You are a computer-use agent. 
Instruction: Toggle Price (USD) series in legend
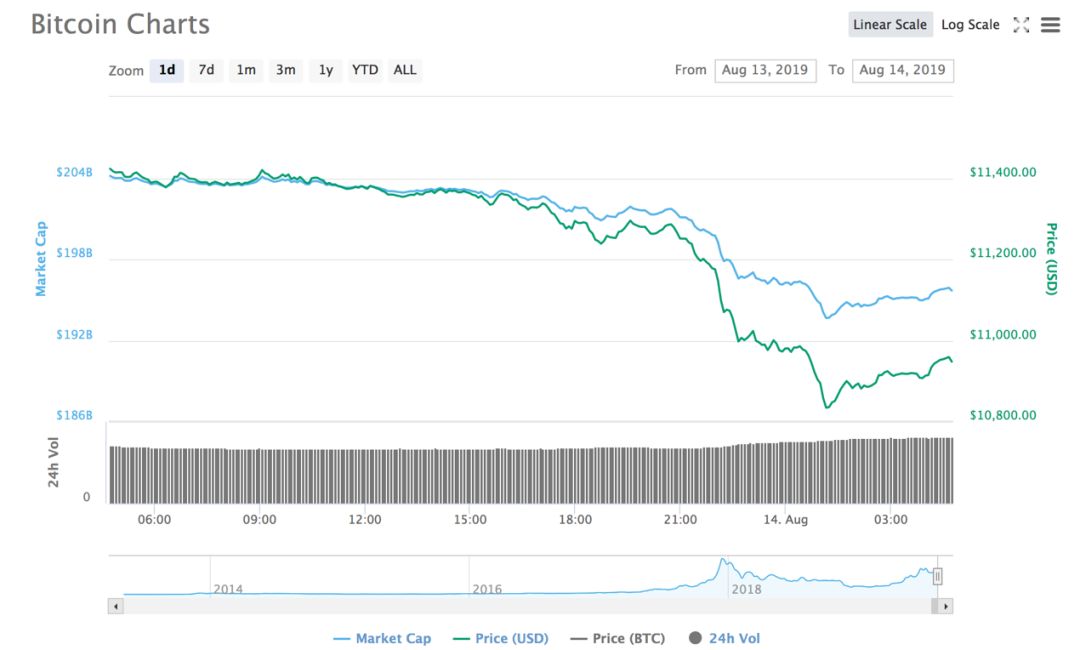pyautogui.click(x=500, y=638)
